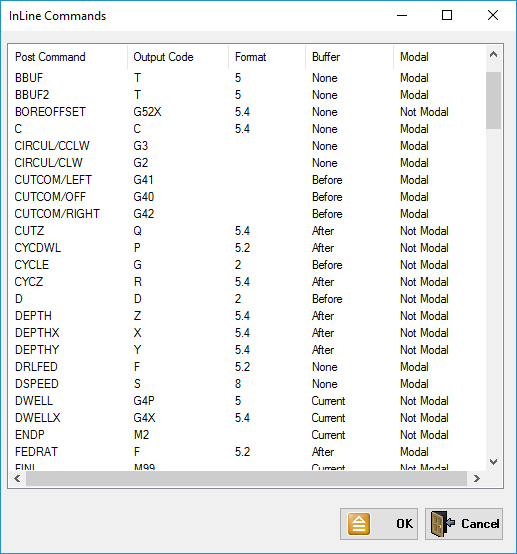Select the DRLFED command row
The width and height of the screenshot is (517, 554).
[247, 366]
